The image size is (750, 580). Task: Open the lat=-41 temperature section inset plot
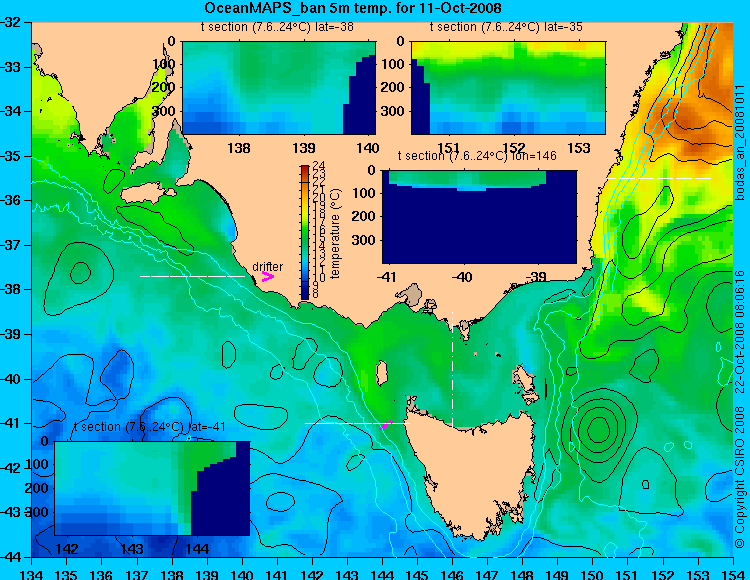(x=152, y=488)
